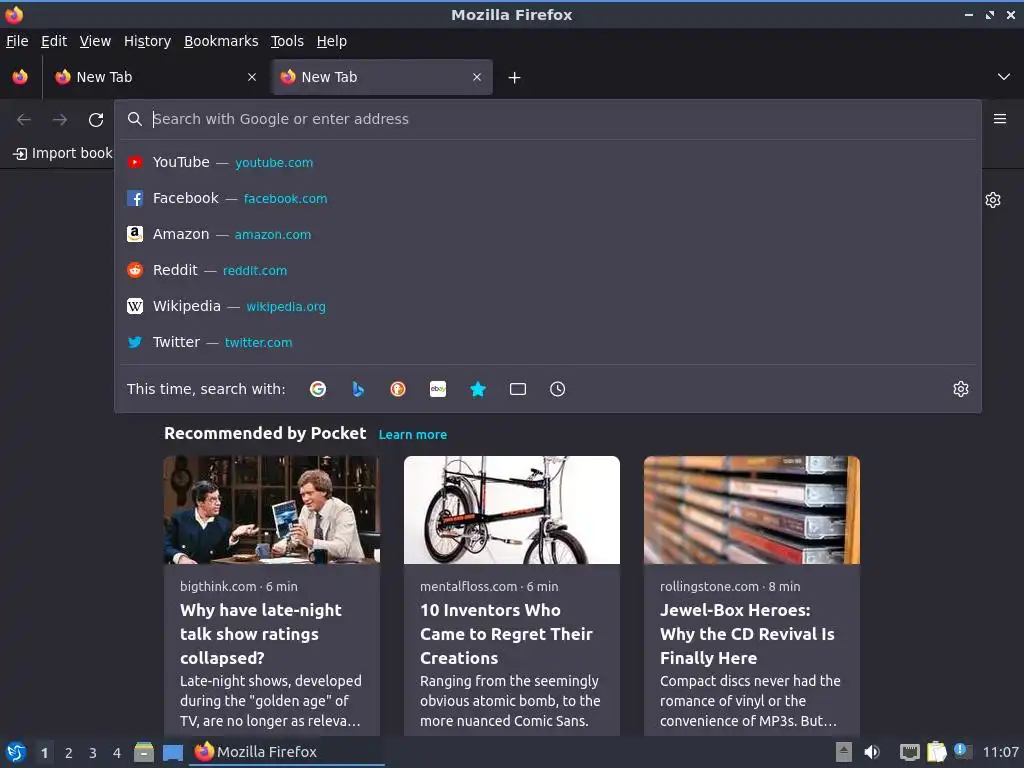Click the Firefox View pinned icon
This screenshot has height=768, width=1024.
pos(20,77)
